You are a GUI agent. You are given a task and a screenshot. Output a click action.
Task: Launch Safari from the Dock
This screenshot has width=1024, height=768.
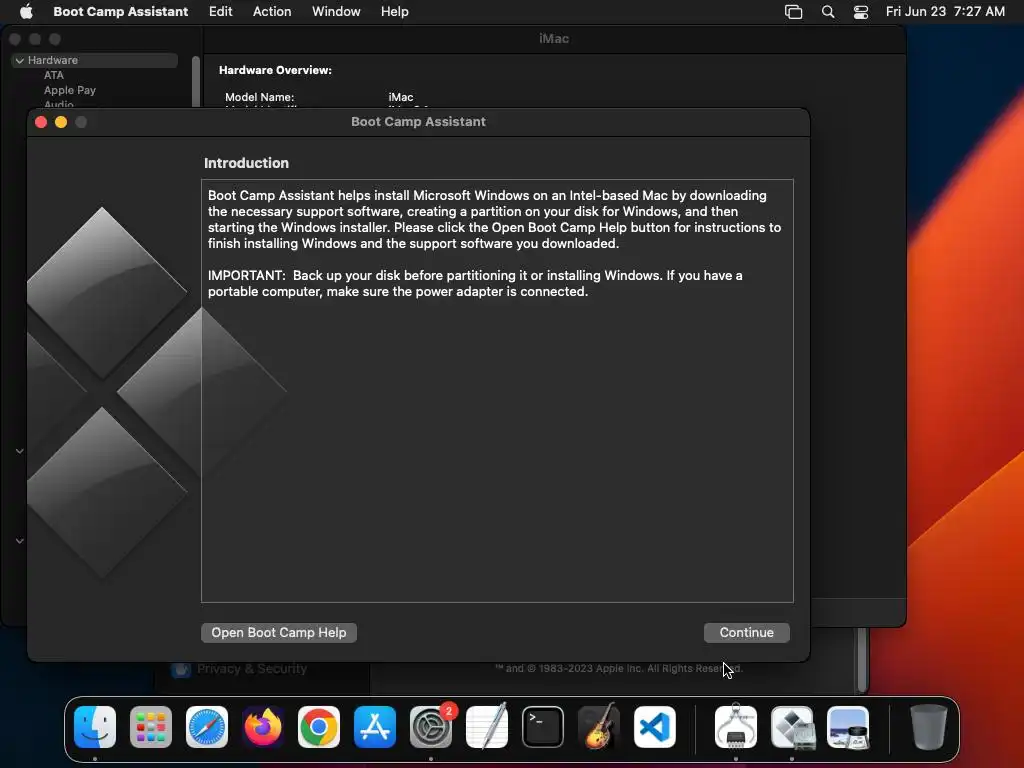207,727
